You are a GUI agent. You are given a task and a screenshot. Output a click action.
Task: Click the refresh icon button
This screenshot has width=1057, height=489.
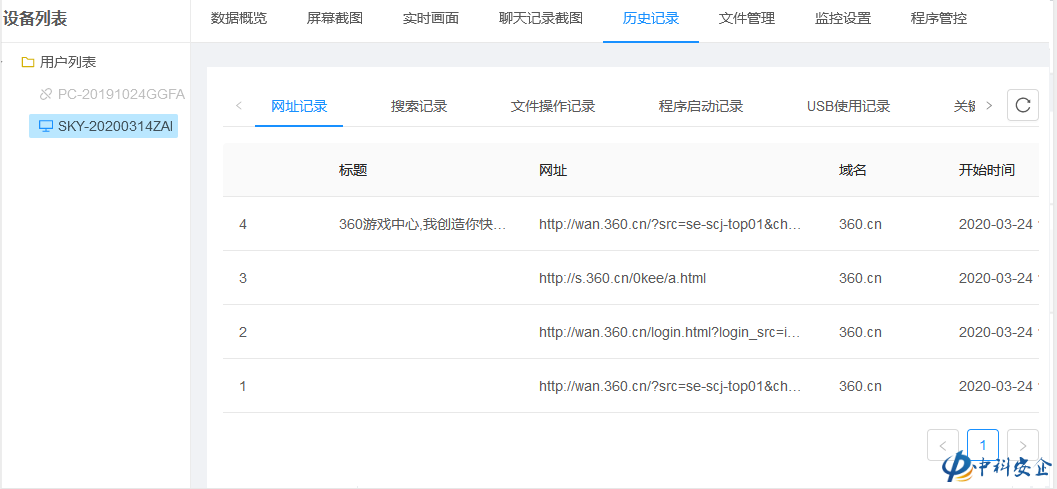(1023, 105)
